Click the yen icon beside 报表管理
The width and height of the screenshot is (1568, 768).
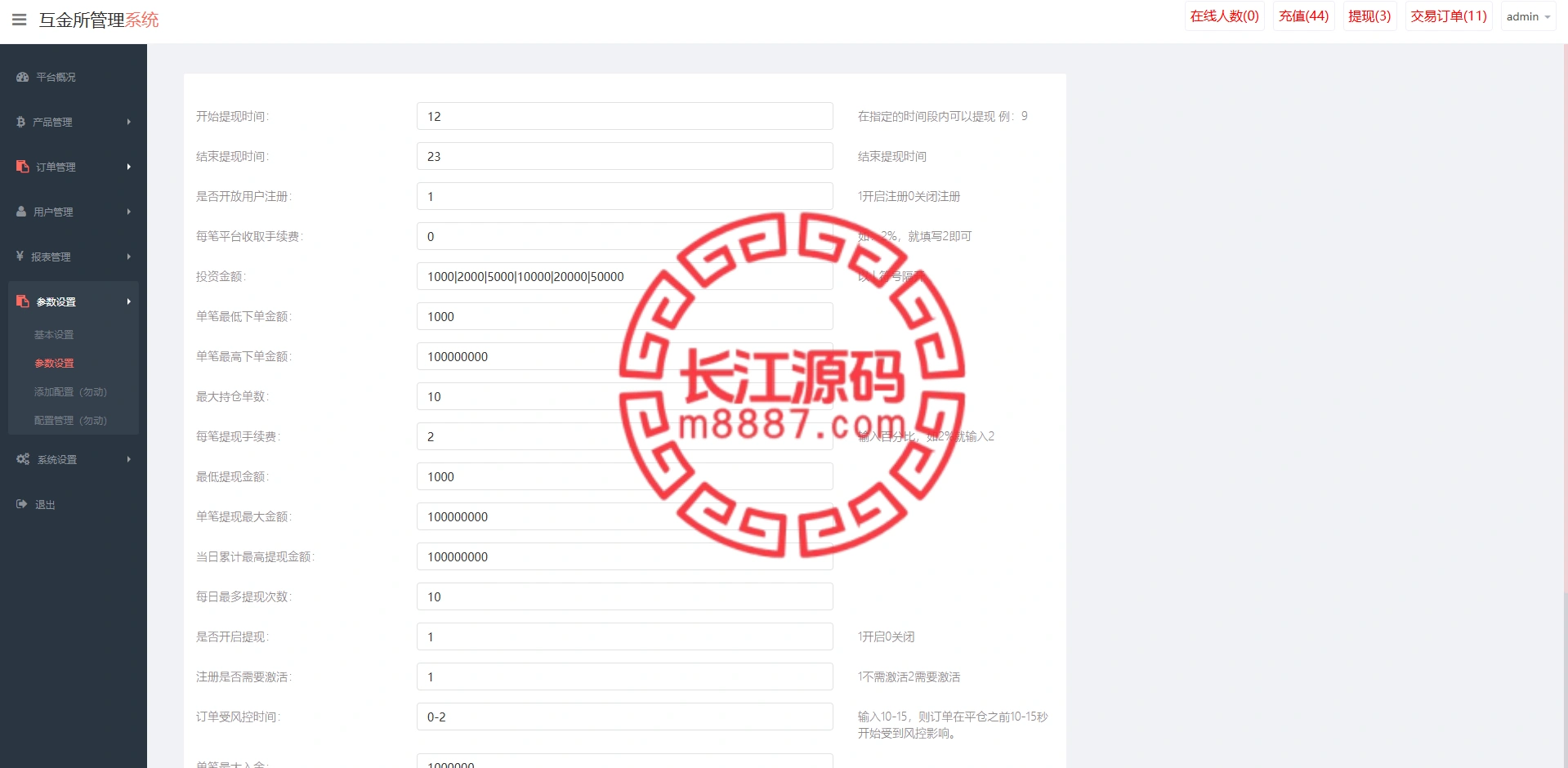[20, 257]
